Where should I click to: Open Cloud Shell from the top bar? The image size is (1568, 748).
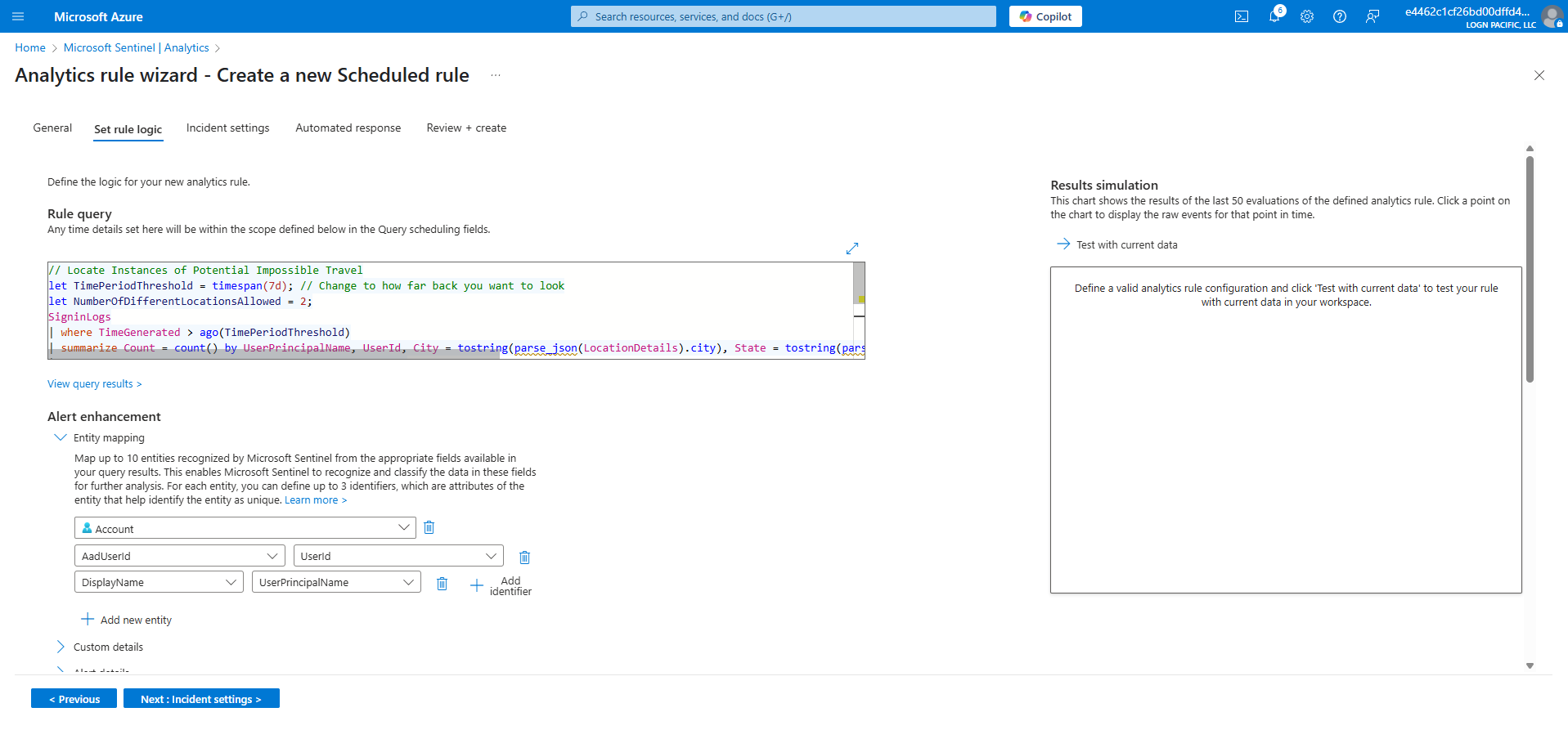click(x=1241, y=16)
